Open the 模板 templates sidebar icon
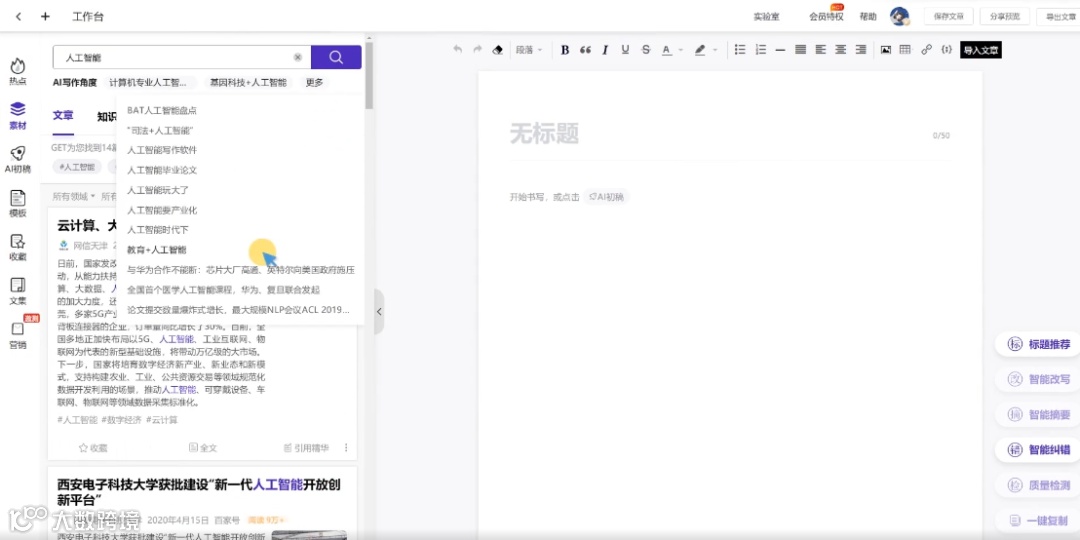 coord(18,204)
